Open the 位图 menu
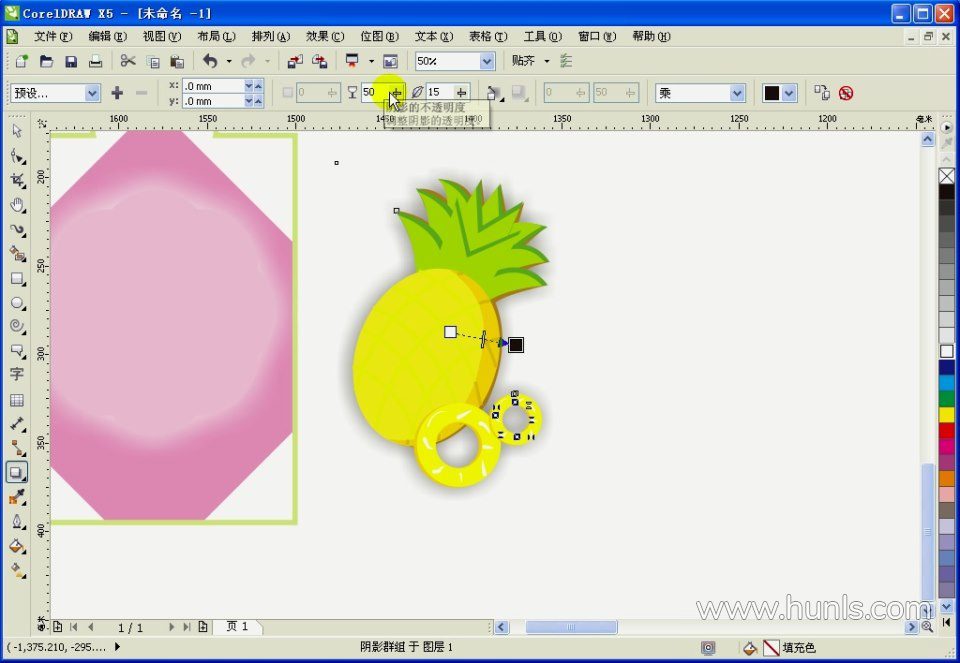The height and width of the screenshot is (663, 960). [378, 36]
